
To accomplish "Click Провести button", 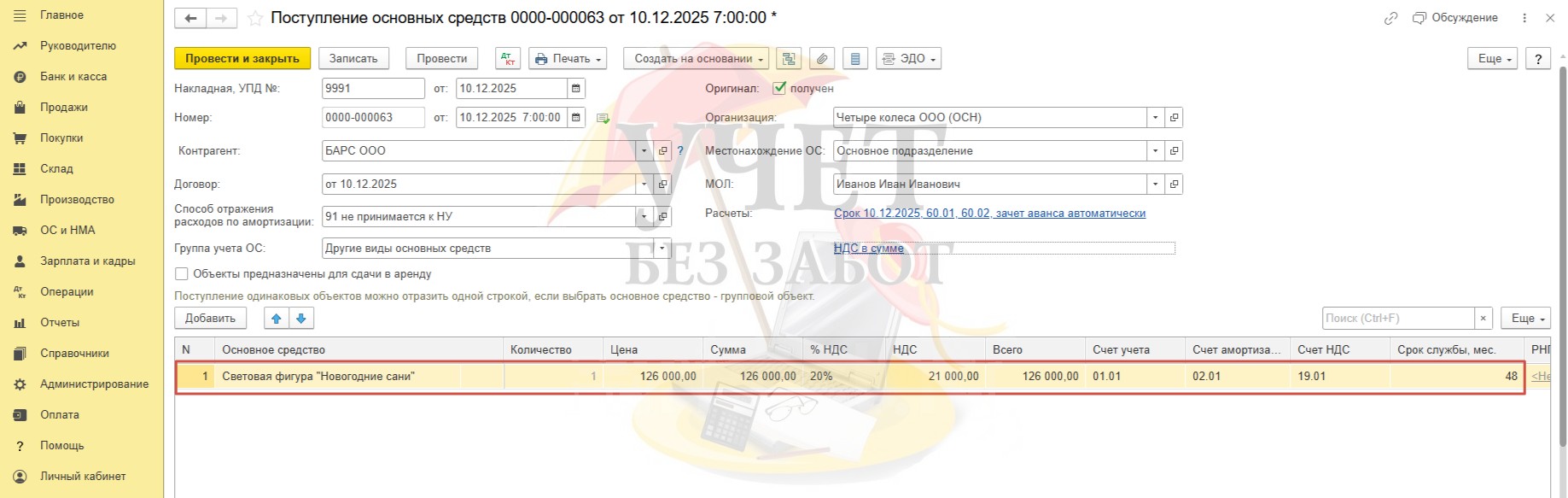I will [442, 58].
